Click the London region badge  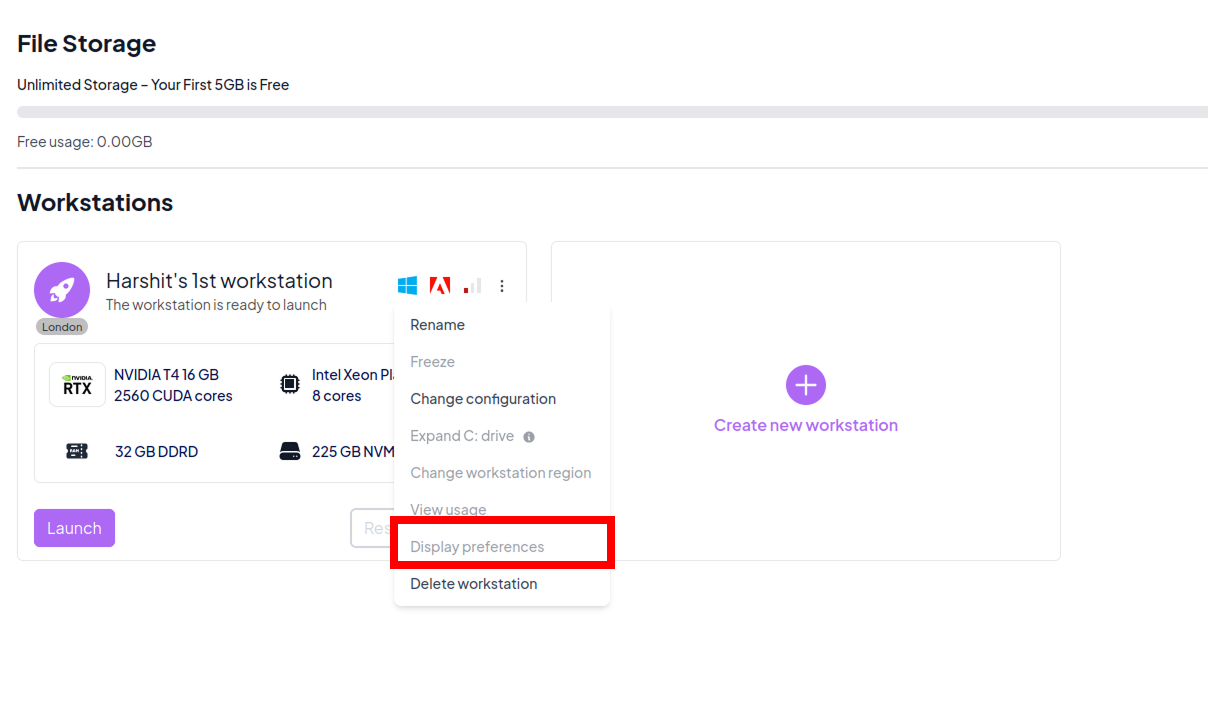tap(62, 327)
